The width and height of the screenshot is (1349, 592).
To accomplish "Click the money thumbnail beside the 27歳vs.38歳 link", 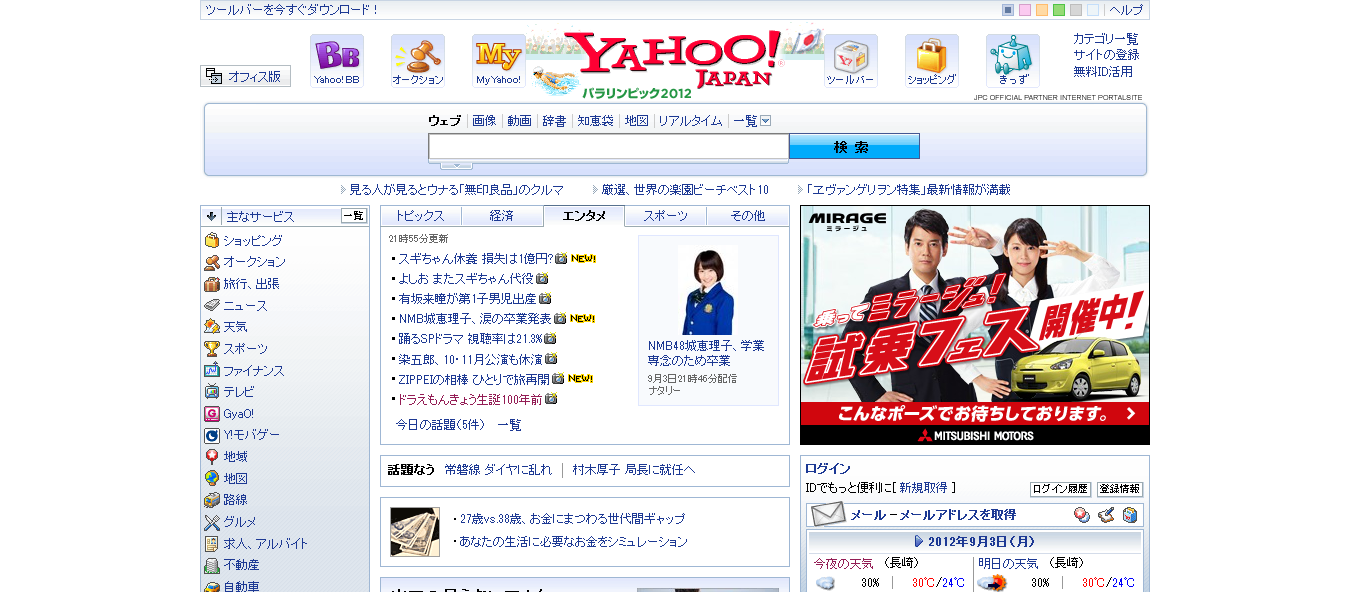I will pos(415,532).
